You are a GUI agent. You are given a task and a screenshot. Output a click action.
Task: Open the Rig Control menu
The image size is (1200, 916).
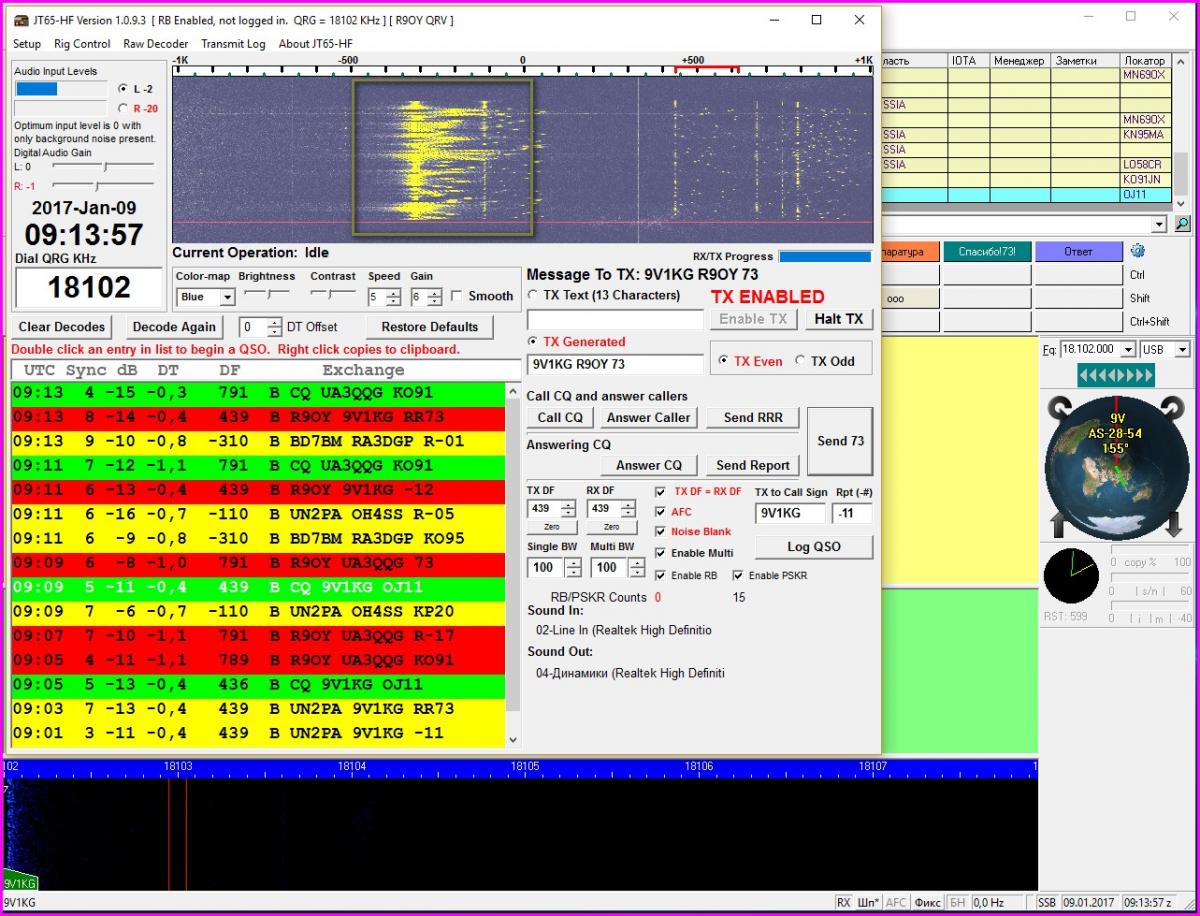click(82, 44)
